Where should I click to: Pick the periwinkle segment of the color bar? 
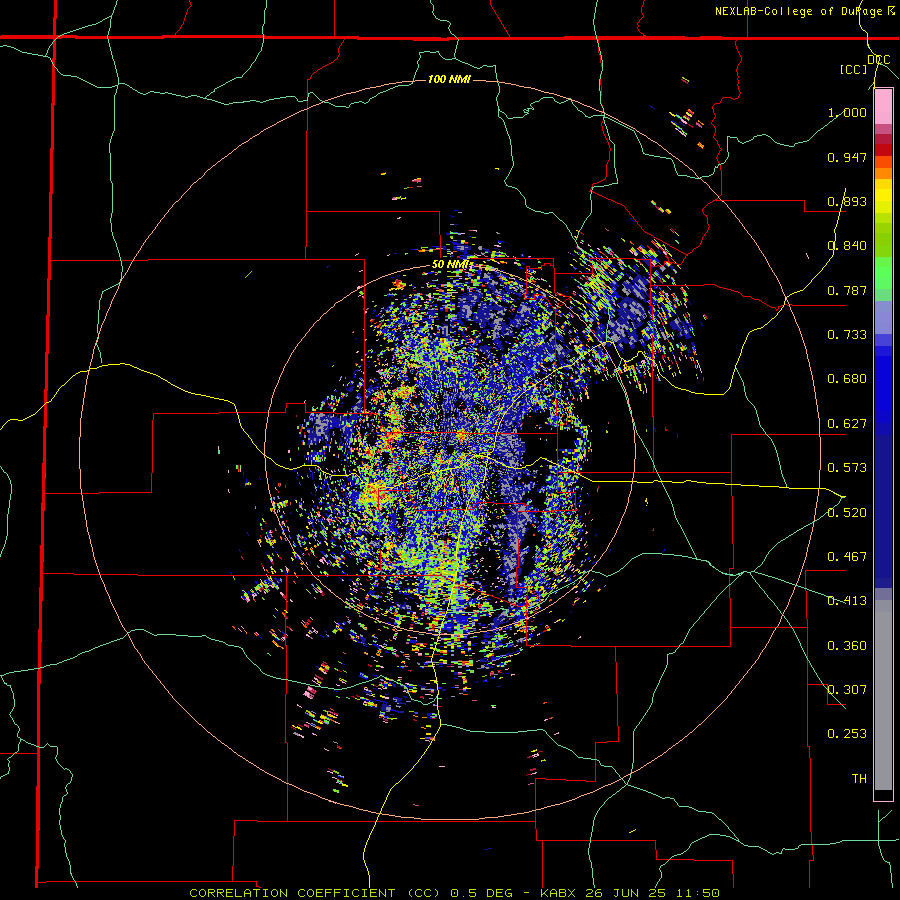point(883,317)
